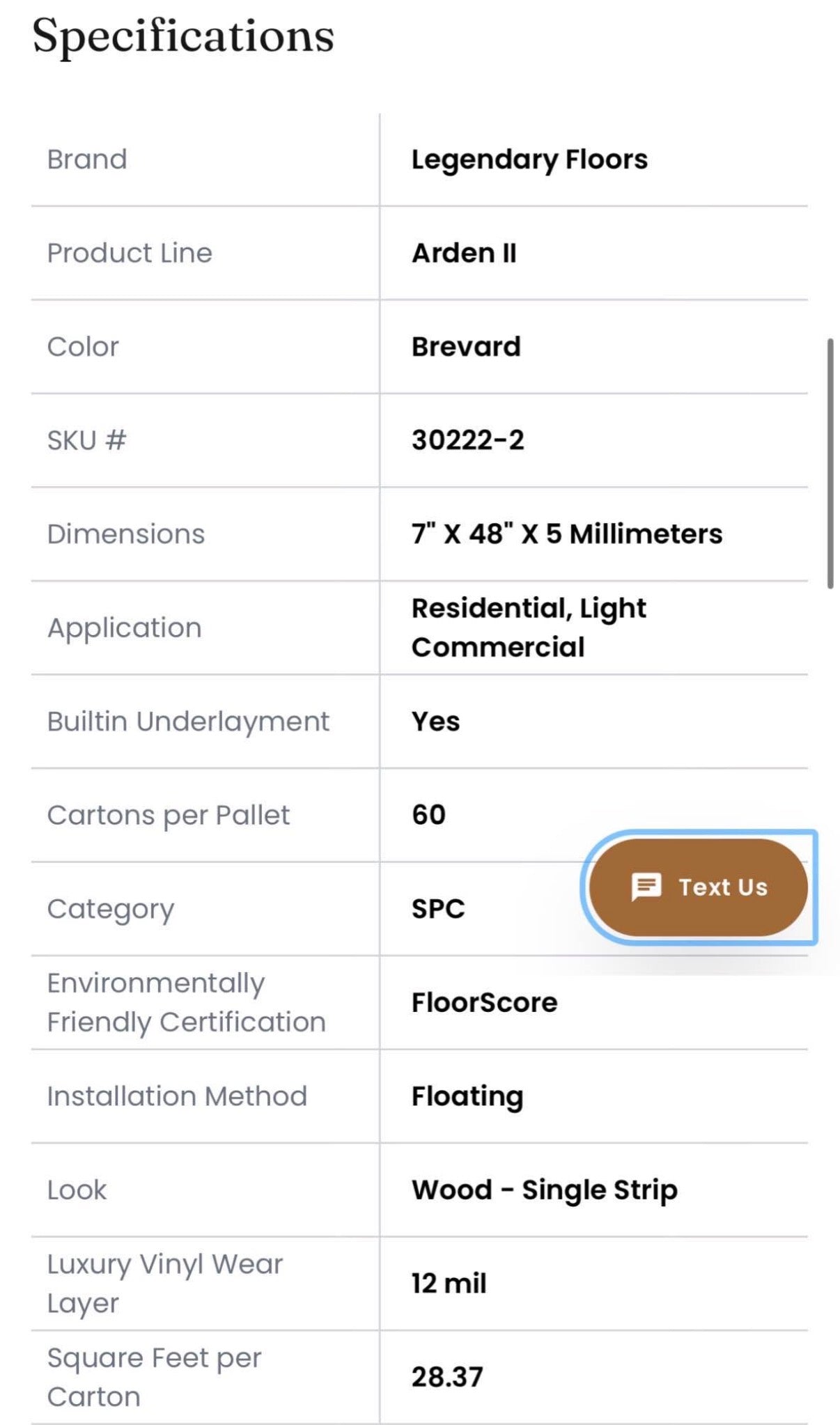Click the 12 mil wear layer value

(449, 1284)
